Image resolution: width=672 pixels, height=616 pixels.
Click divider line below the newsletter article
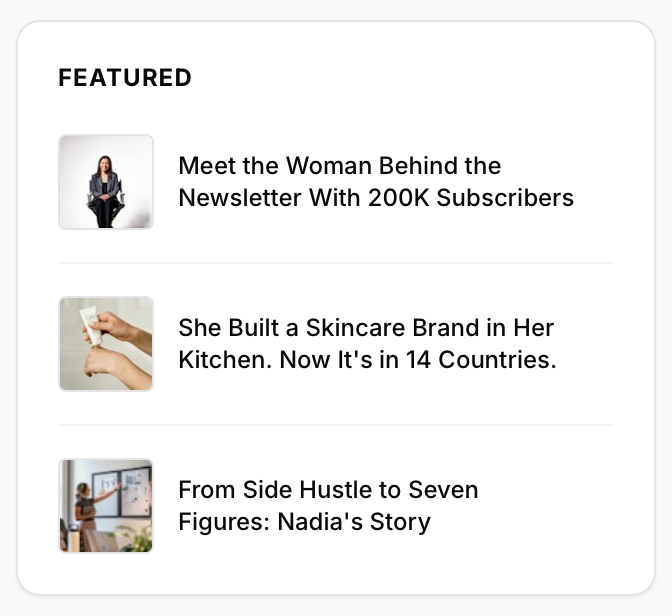click(336, 263)
